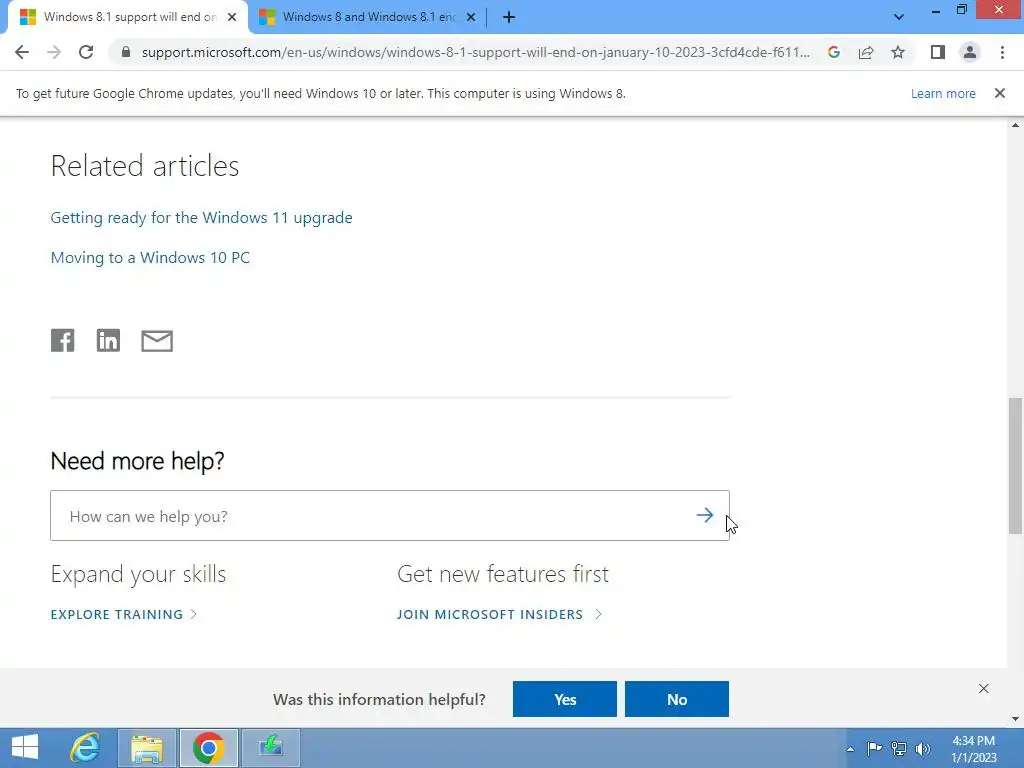Viewport: 1024px width, 768px height.
Task: Reload the current page
Action: [86, 52]
